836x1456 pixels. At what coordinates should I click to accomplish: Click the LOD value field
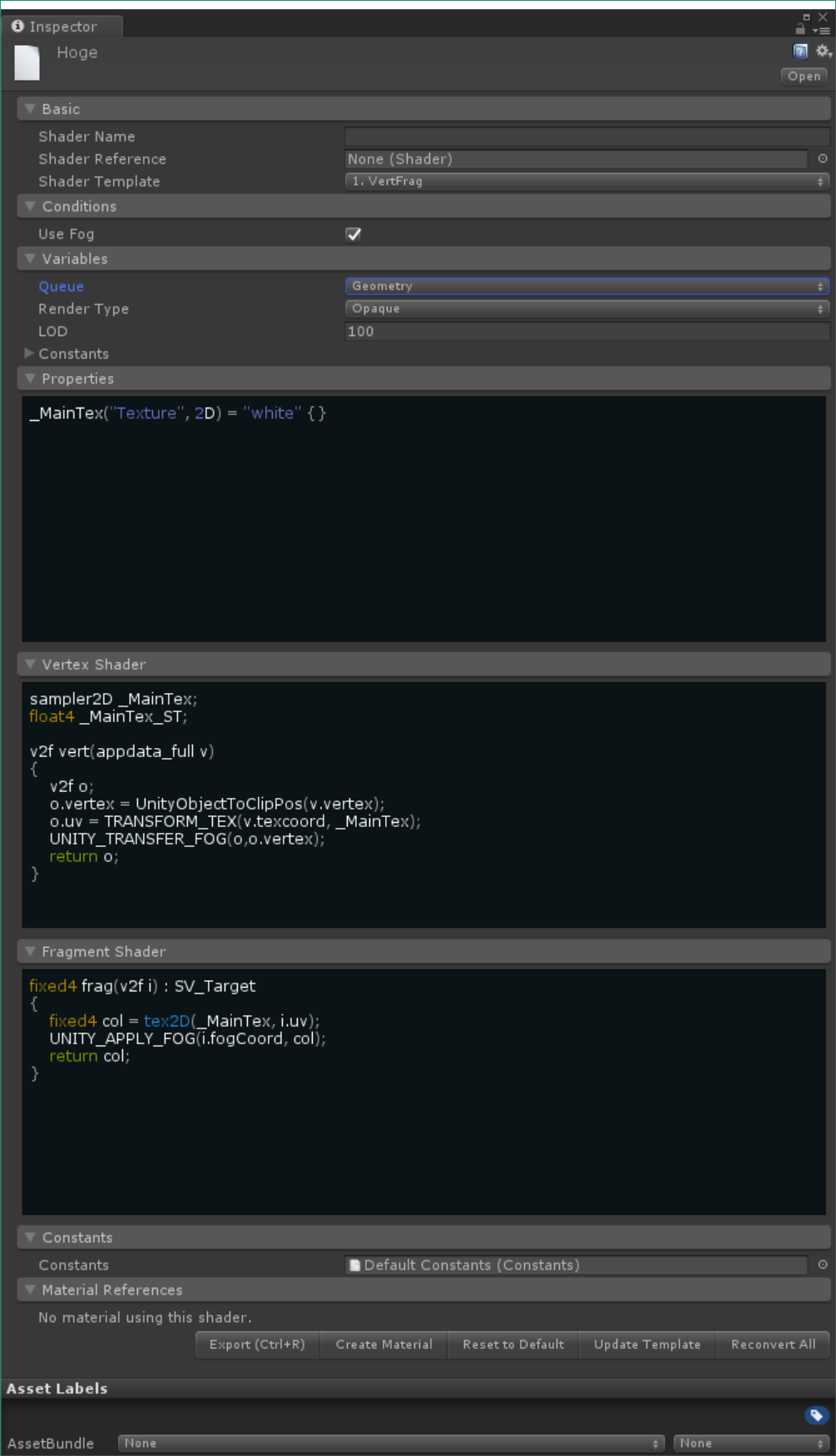coord(587,331)
